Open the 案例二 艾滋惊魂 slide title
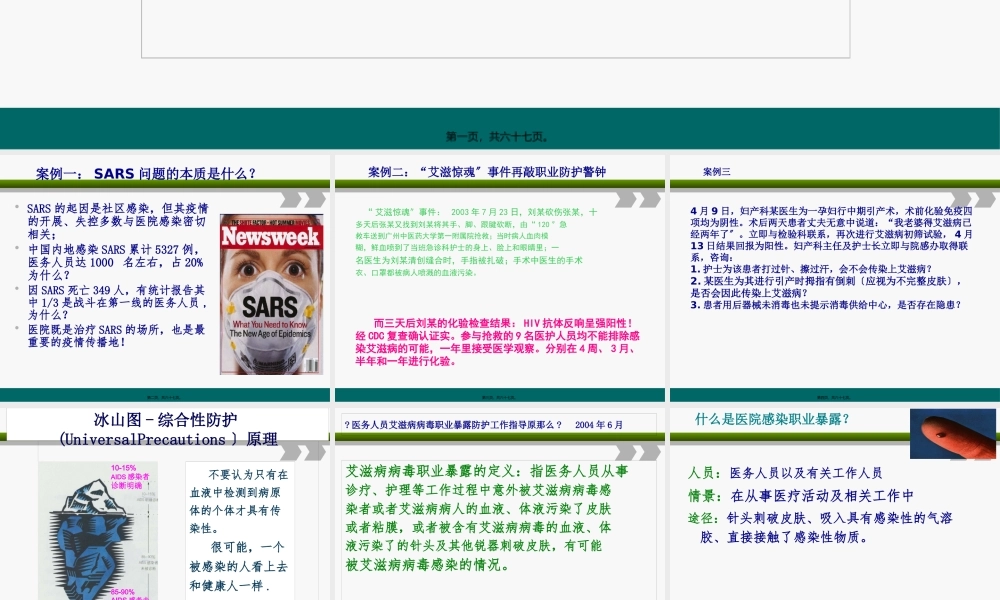This screenshot has height=600, width=1000. point(487,172)
